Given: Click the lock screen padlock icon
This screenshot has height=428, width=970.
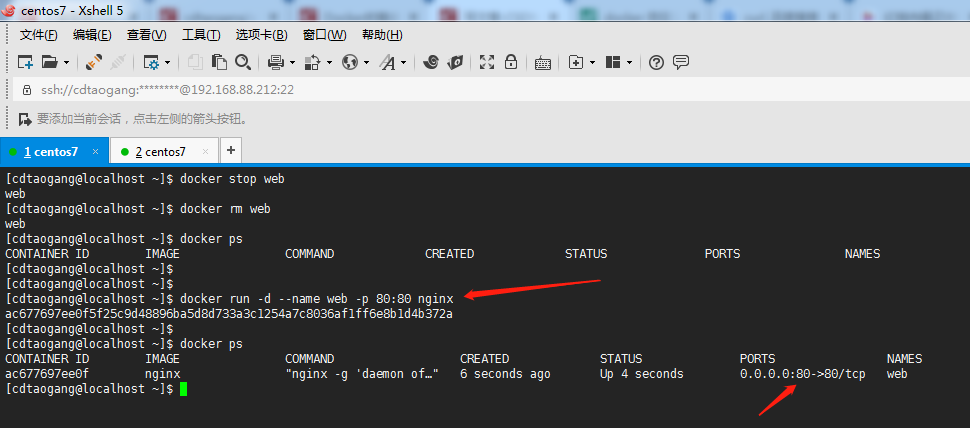Looking at the screenshot, I should (x=511, y=62).
